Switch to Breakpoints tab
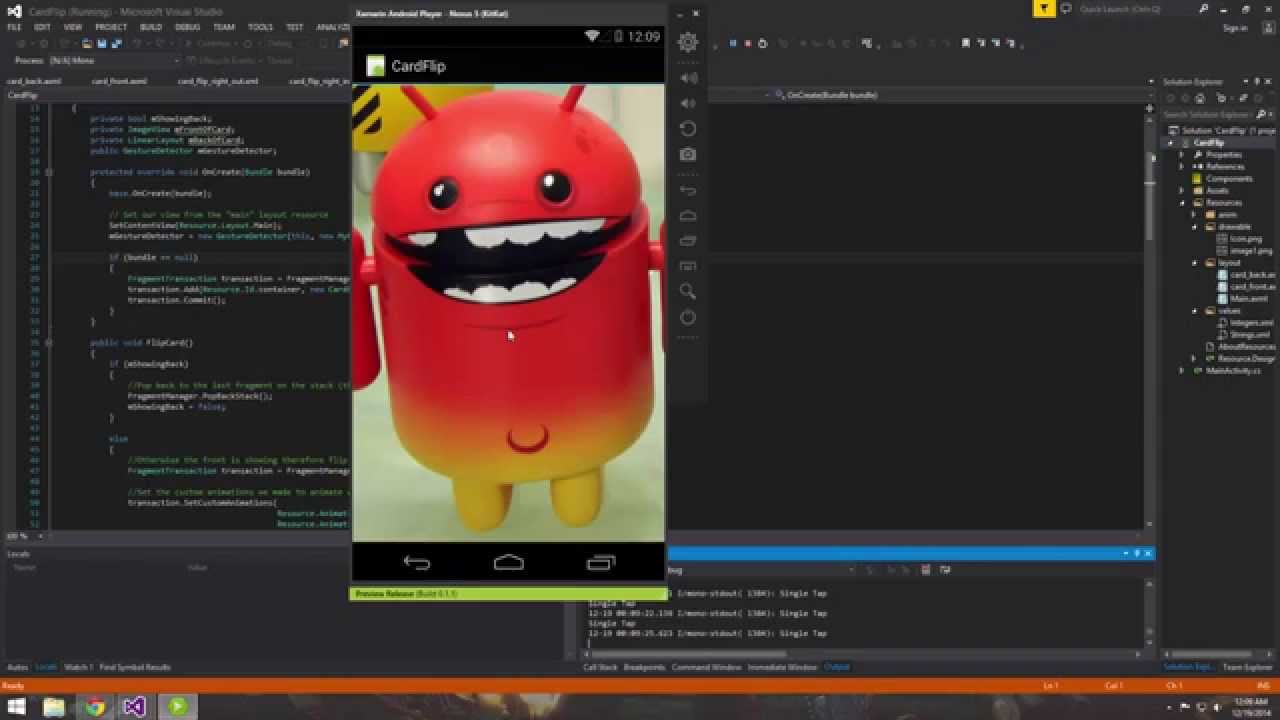Screen dimensions: 1280x720 click(644, 667)
